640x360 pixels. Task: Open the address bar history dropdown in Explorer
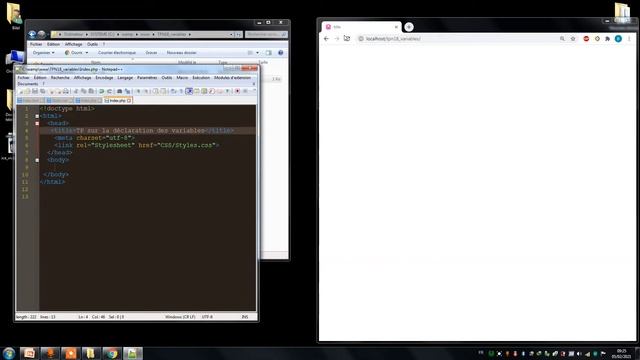(231, 34)
